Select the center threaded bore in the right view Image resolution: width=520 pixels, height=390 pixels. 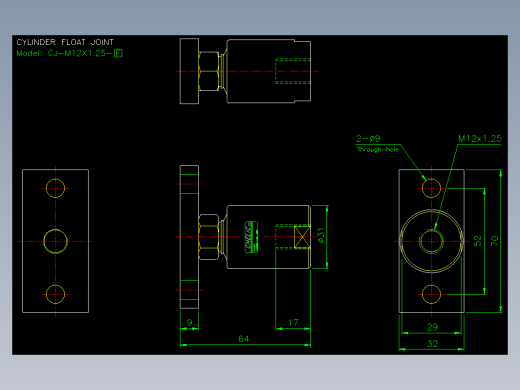431,241
